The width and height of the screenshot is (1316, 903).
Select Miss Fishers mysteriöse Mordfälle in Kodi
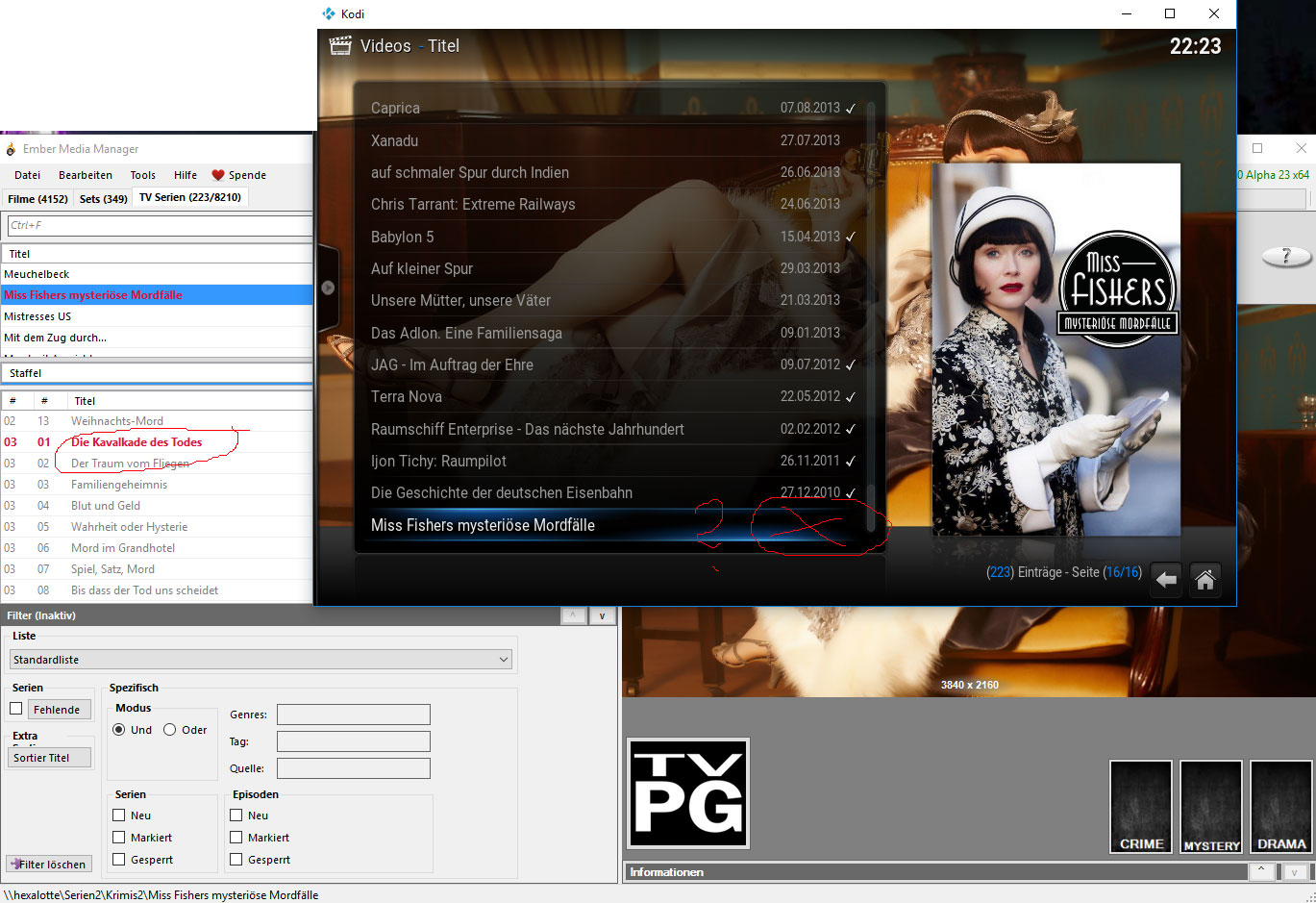point(613,525)
